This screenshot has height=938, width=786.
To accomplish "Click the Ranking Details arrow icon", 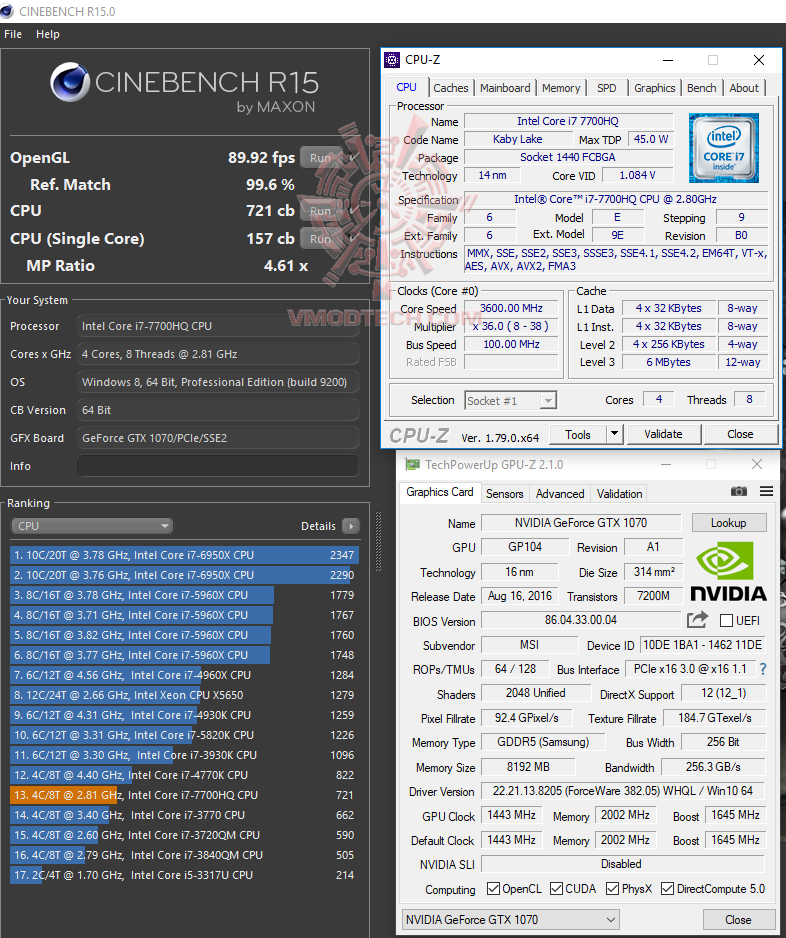I will coord(351,526).
